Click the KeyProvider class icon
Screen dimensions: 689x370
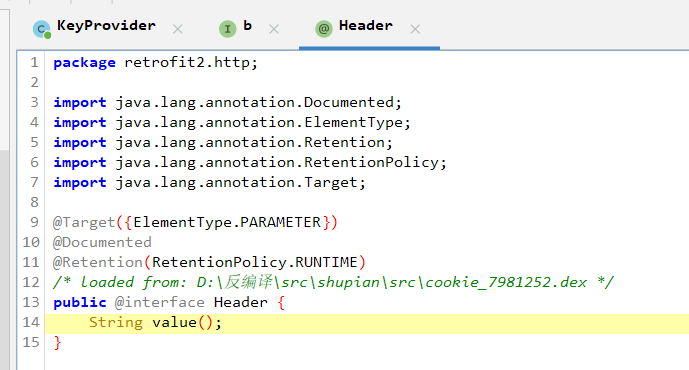[x=42, y=29]
